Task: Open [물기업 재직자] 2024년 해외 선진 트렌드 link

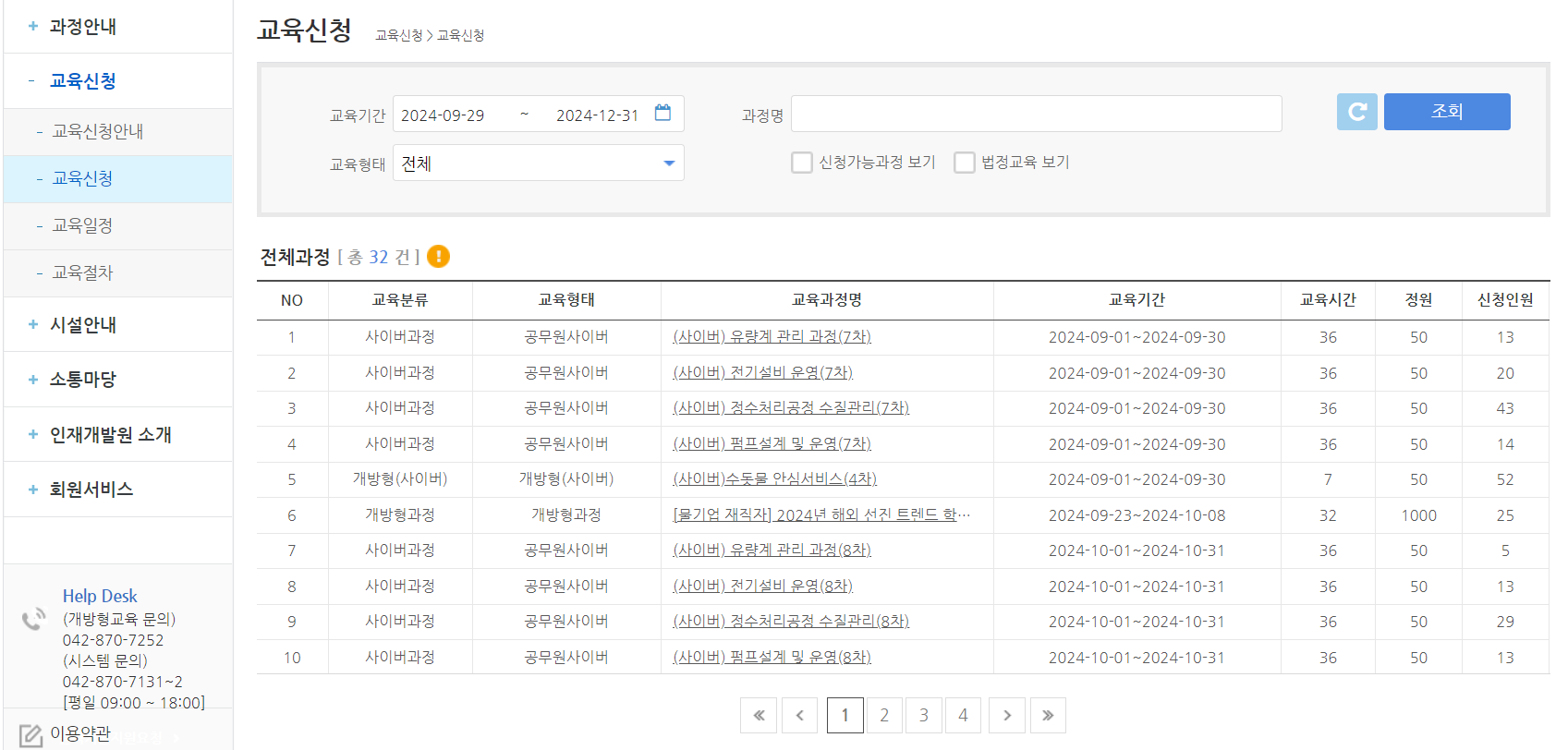Action: (821, 515)
